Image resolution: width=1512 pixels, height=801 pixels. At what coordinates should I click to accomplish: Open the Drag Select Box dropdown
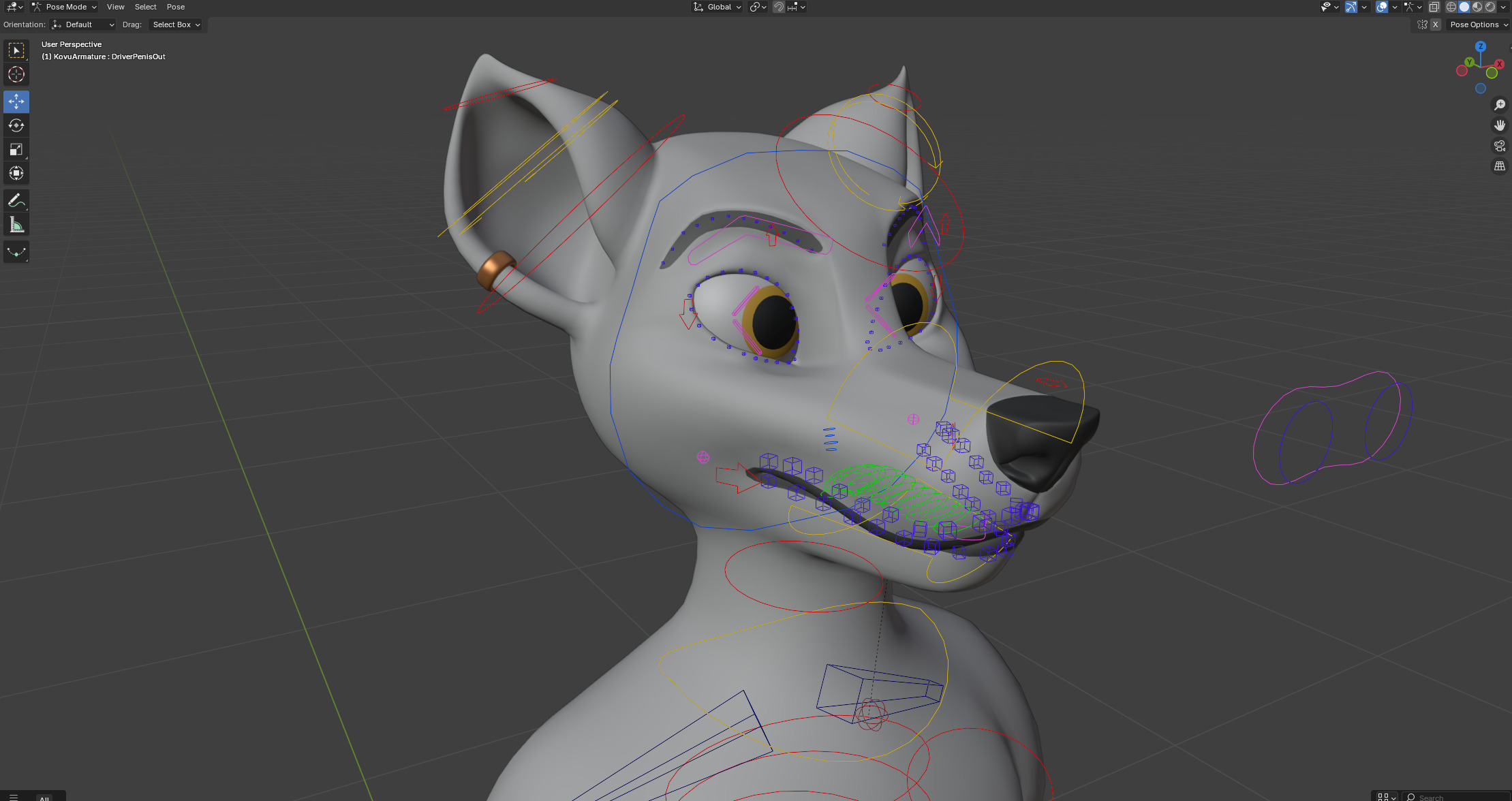tap(176, 25)
